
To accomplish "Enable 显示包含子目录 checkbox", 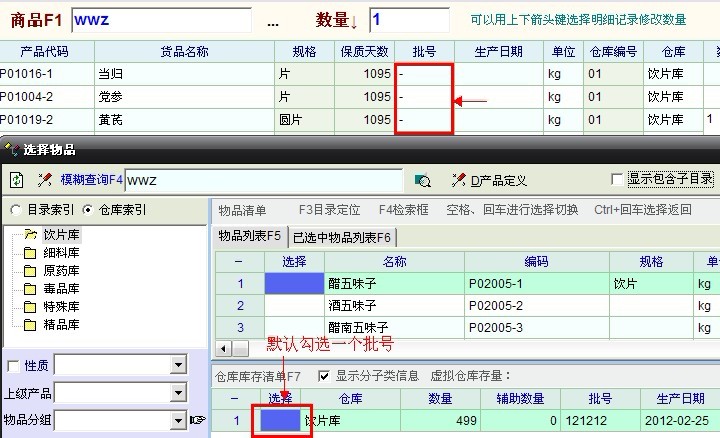I will tap(617, 180).
